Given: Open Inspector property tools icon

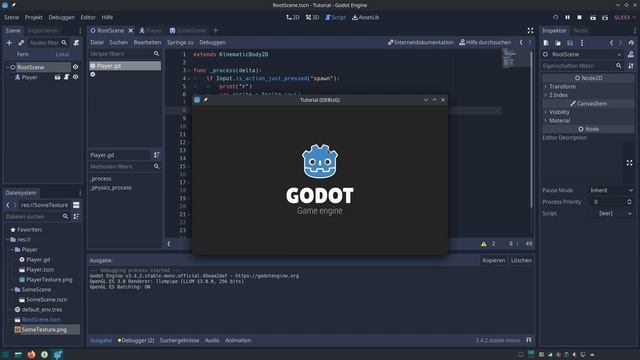Looking at the screenshot, I should 631,66.
